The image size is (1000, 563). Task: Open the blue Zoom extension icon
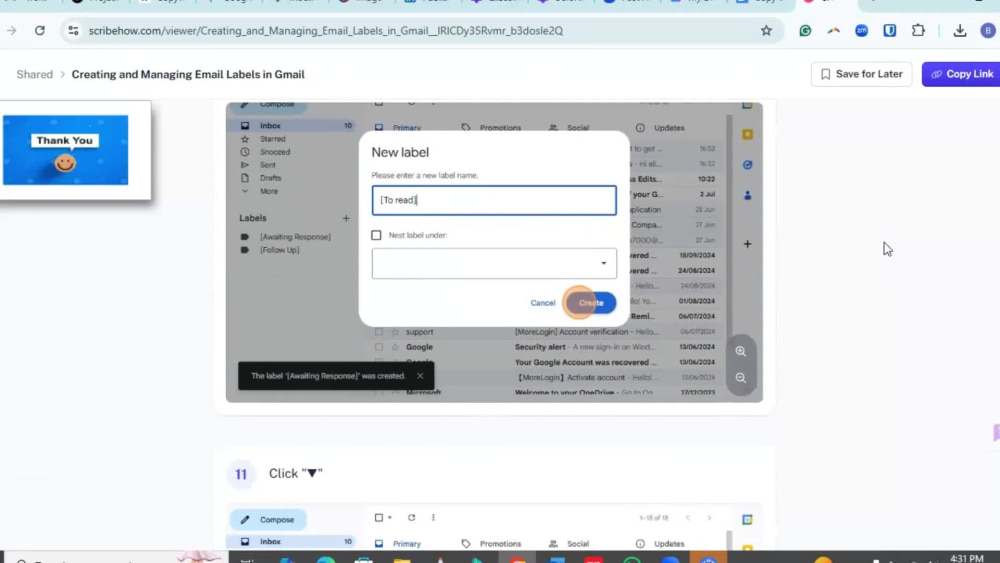[x=861, y=31]
